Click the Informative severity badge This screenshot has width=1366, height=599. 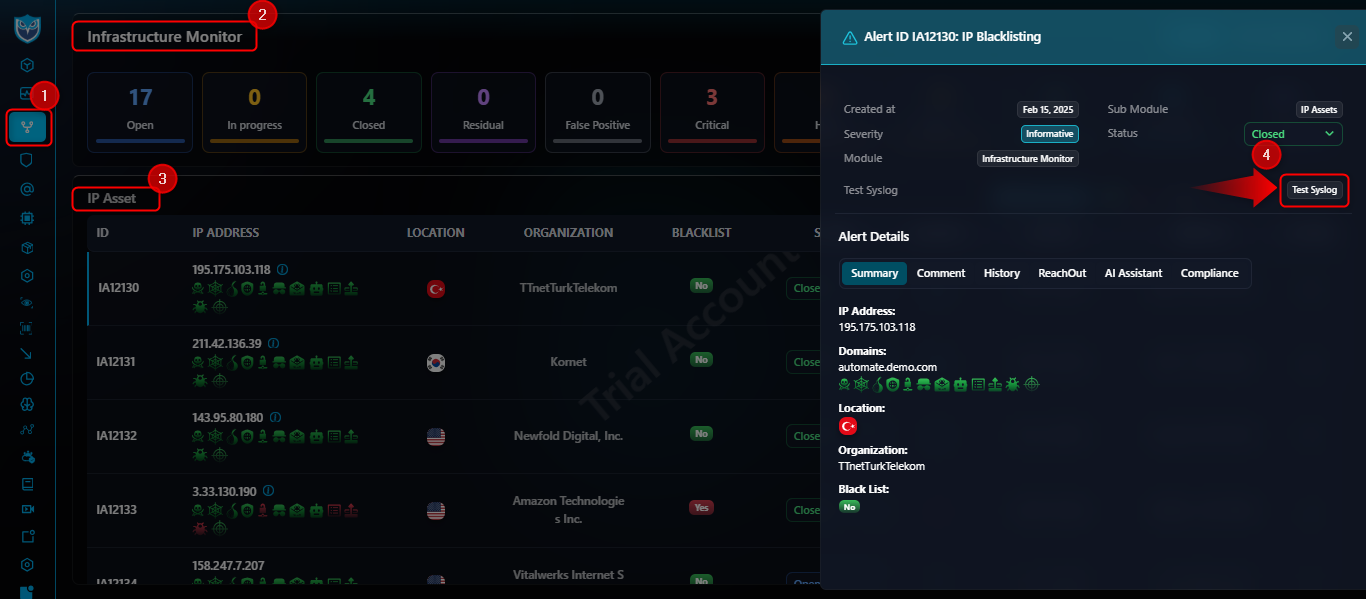1050,134
